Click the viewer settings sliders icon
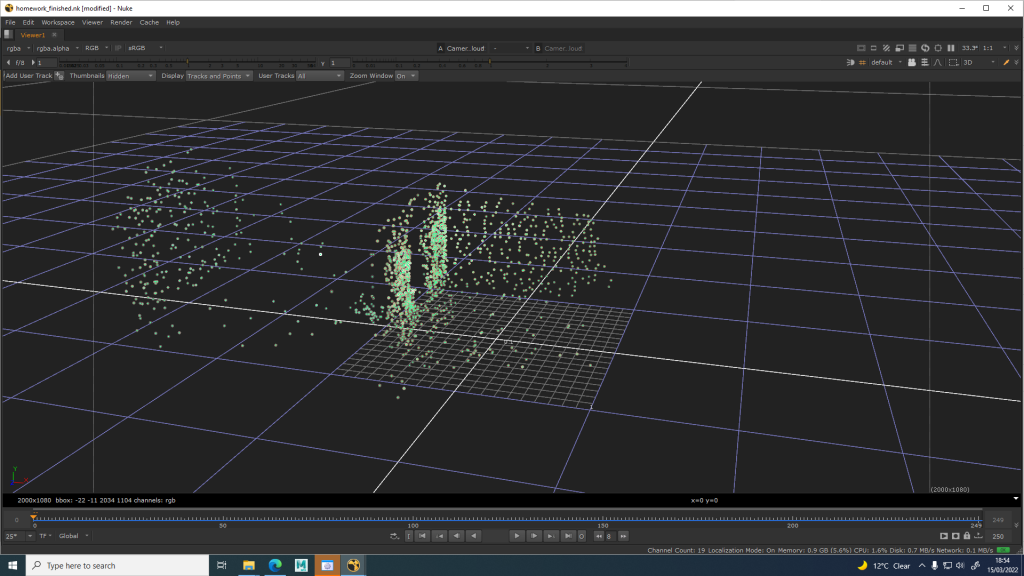This screenshot has width=1024, height=576. click(x=925, y=63)
